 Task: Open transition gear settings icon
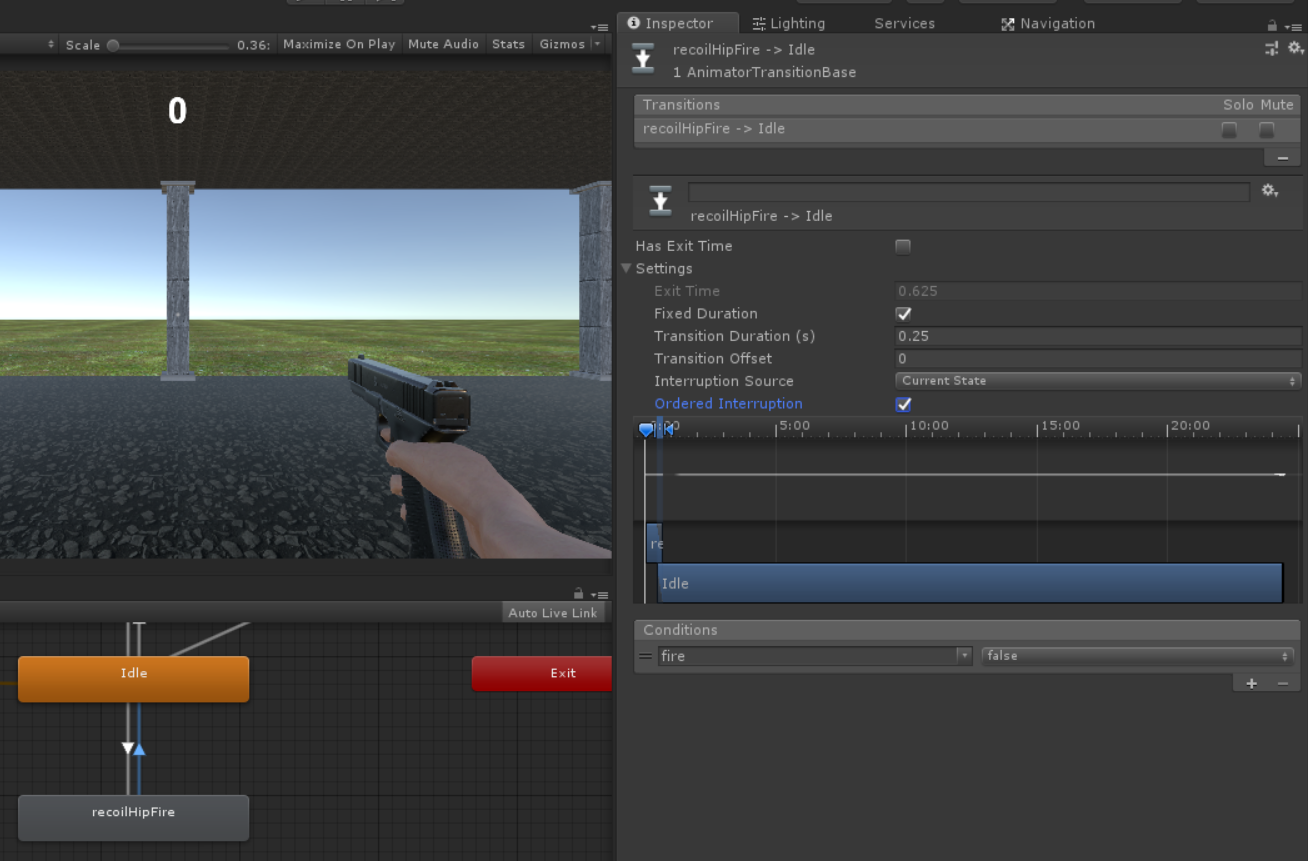pyautogui.click(x=1270, y=191)
